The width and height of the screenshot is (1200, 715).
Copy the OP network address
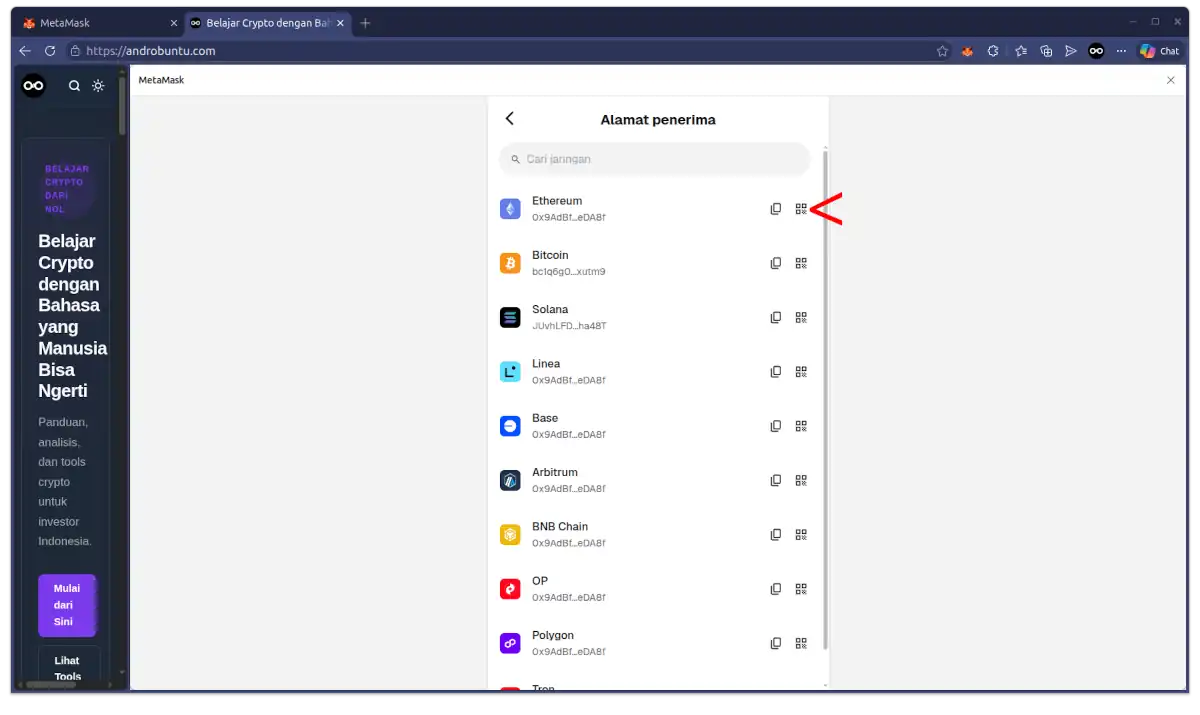775,589
